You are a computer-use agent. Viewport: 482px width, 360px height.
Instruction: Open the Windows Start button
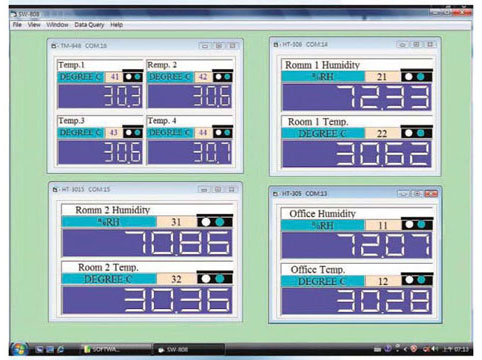tap(19, 348)
